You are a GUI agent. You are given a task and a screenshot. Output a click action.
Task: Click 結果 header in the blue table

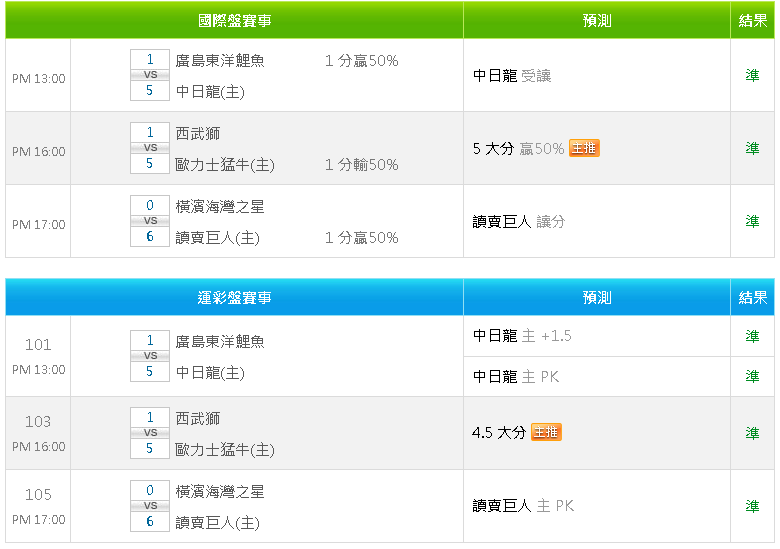click(752, 297)
